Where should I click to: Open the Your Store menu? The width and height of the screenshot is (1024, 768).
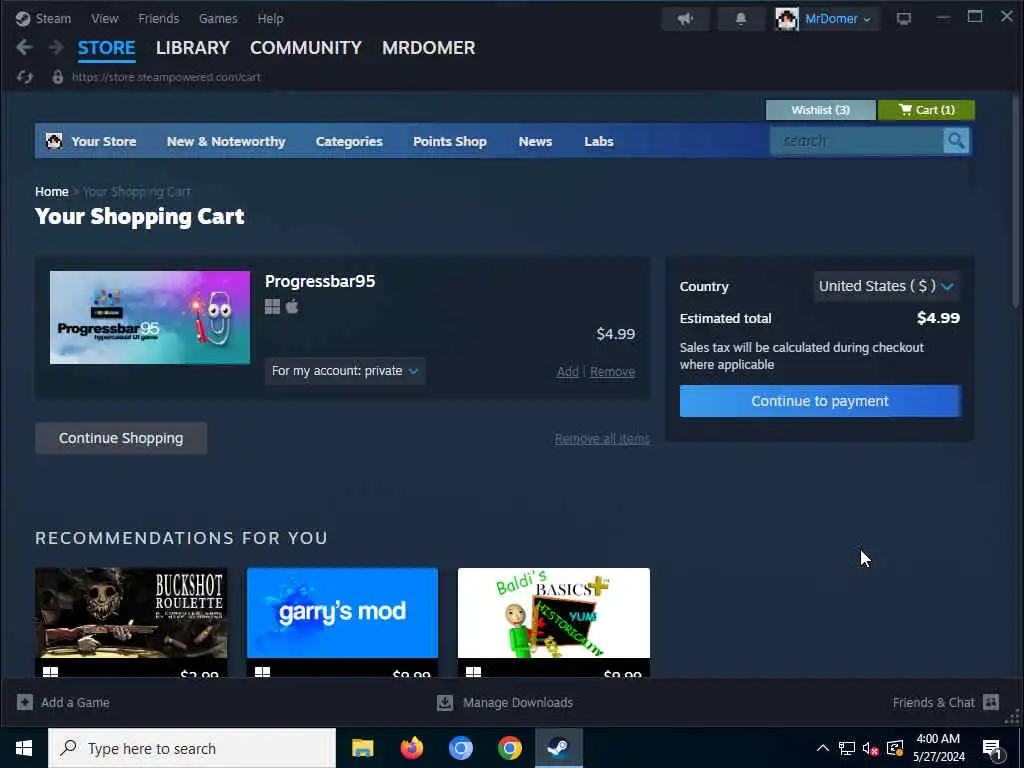coord(104,141)
